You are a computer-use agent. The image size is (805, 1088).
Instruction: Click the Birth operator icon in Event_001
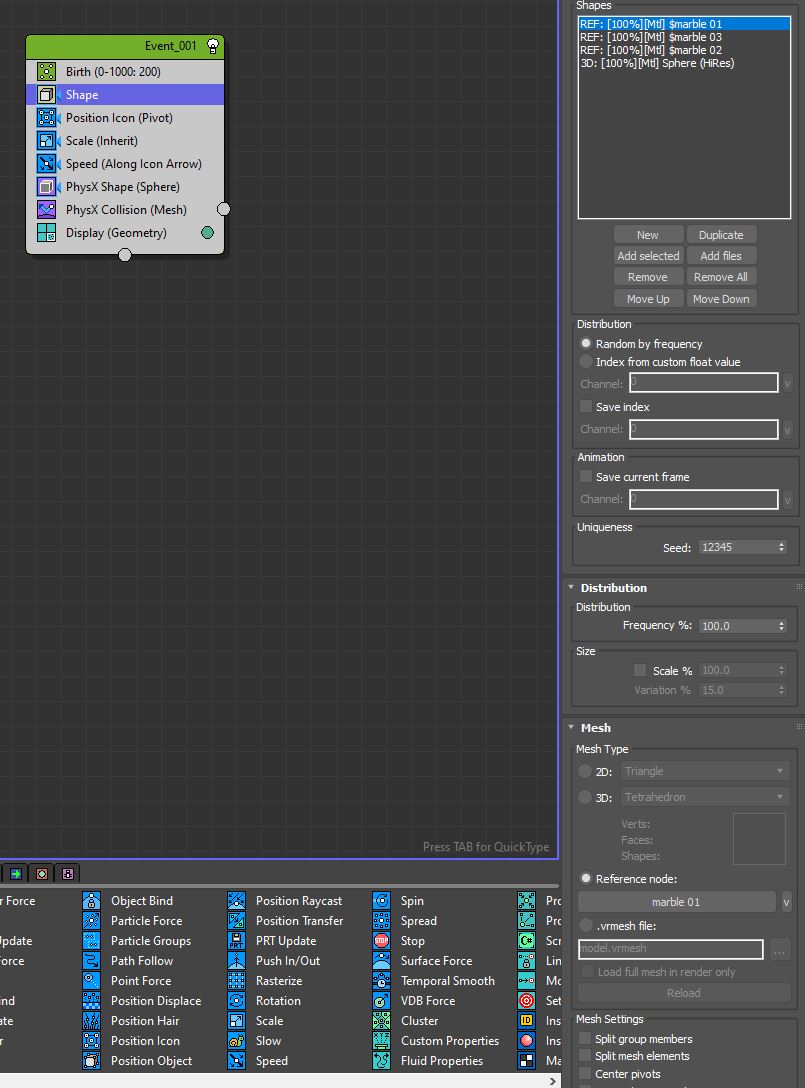point(46,72)
